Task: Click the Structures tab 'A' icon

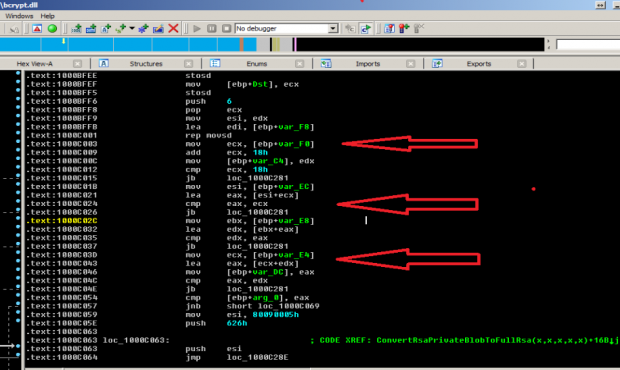Action: 104,64
